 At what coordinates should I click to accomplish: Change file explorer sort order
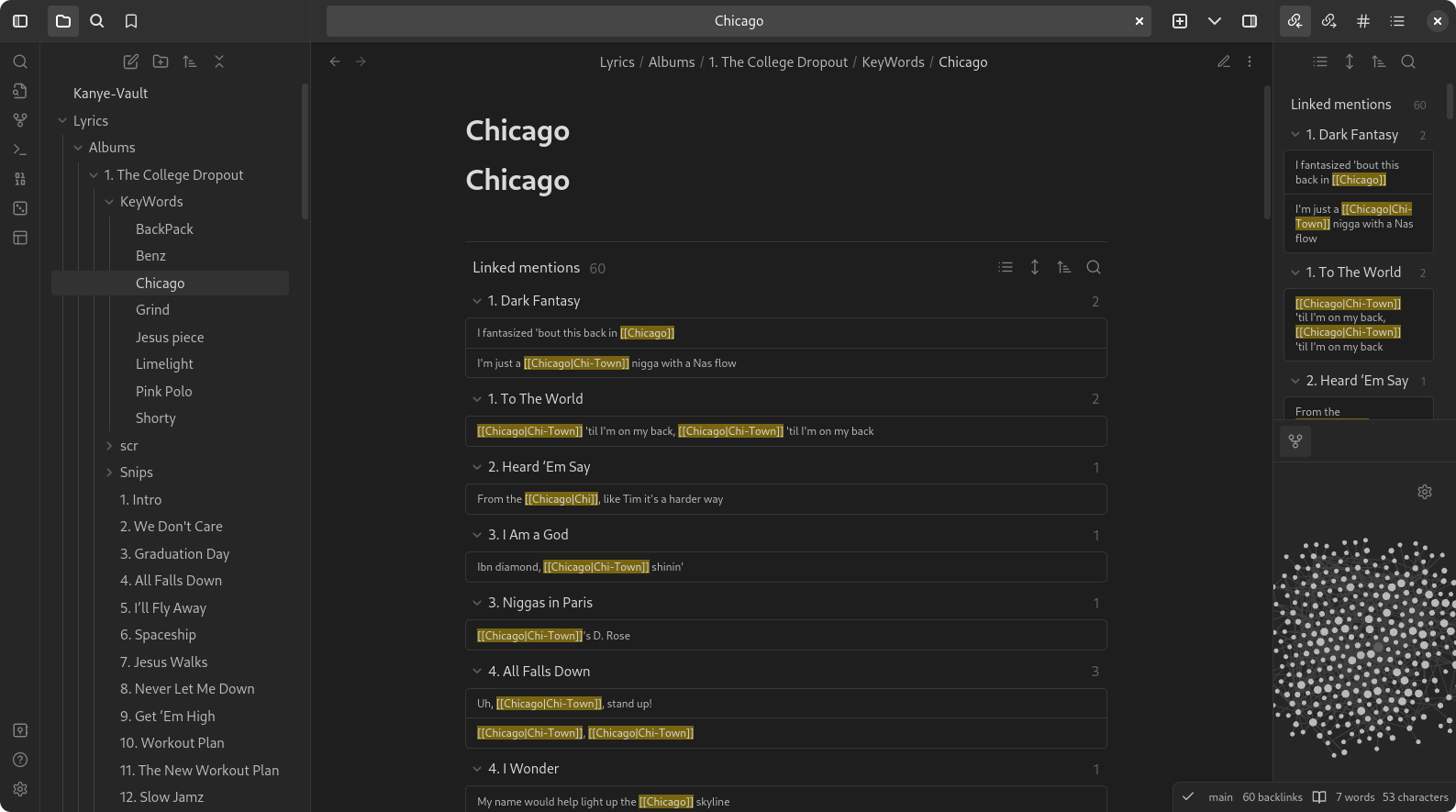190,61
